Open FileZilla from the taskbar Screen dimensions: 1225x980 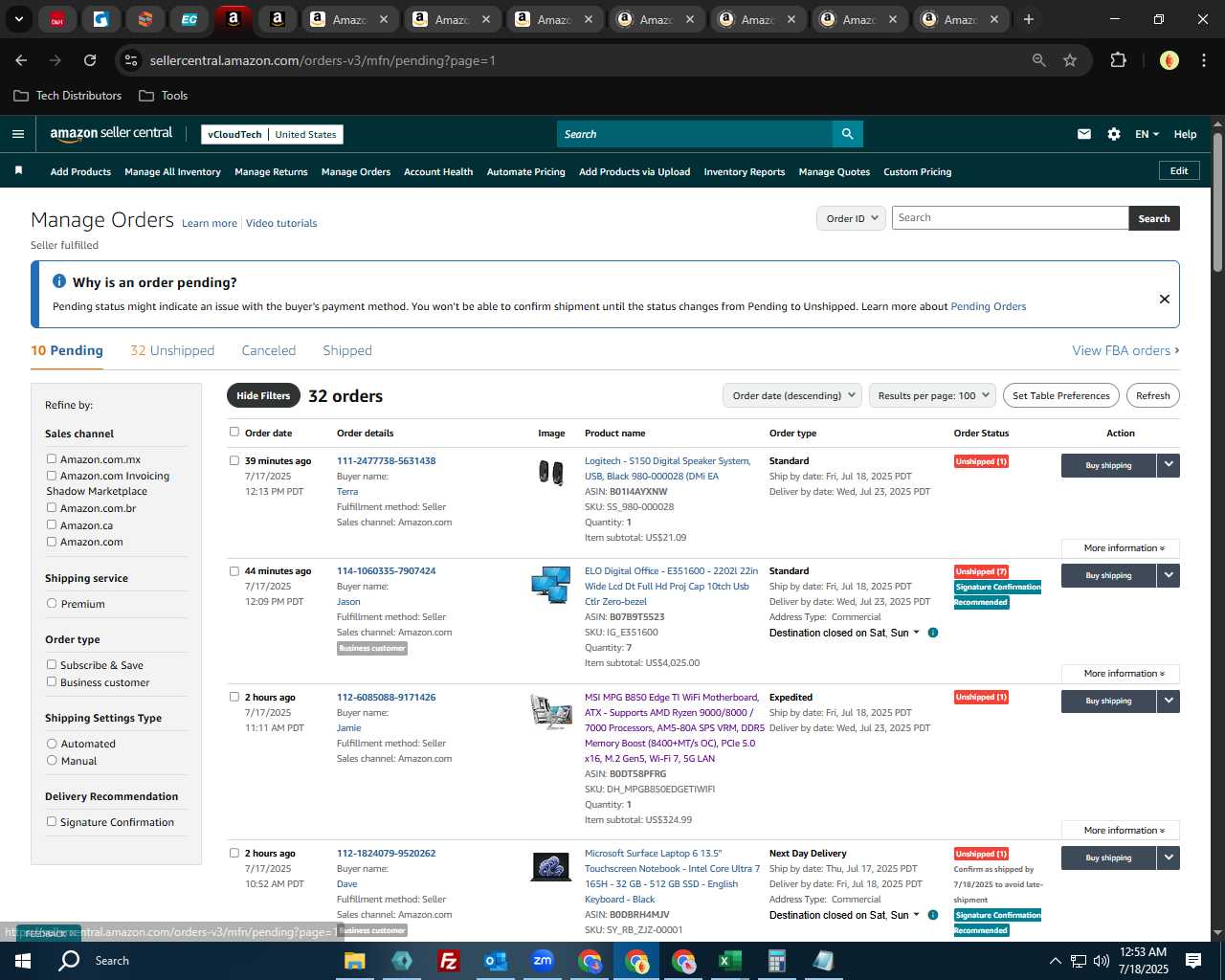(x=448, y=961)
